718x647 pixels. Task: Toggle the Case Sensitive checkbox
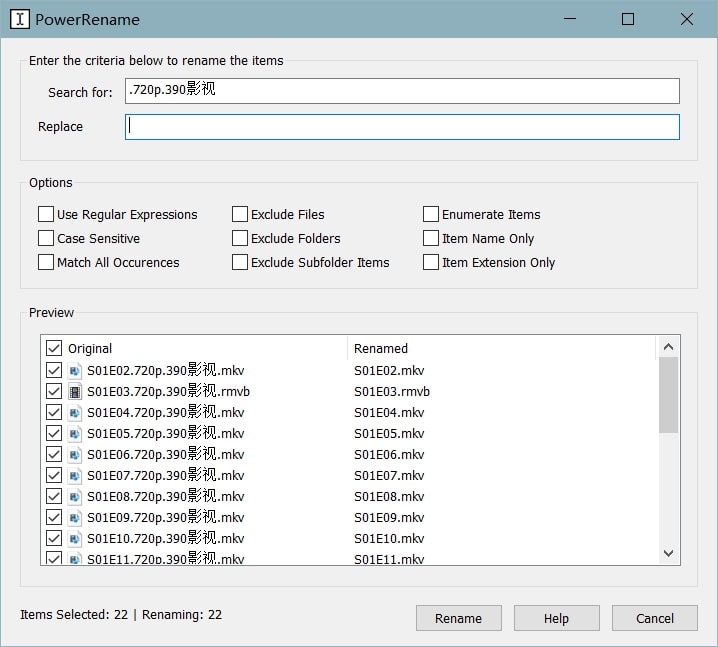point(46,238)
